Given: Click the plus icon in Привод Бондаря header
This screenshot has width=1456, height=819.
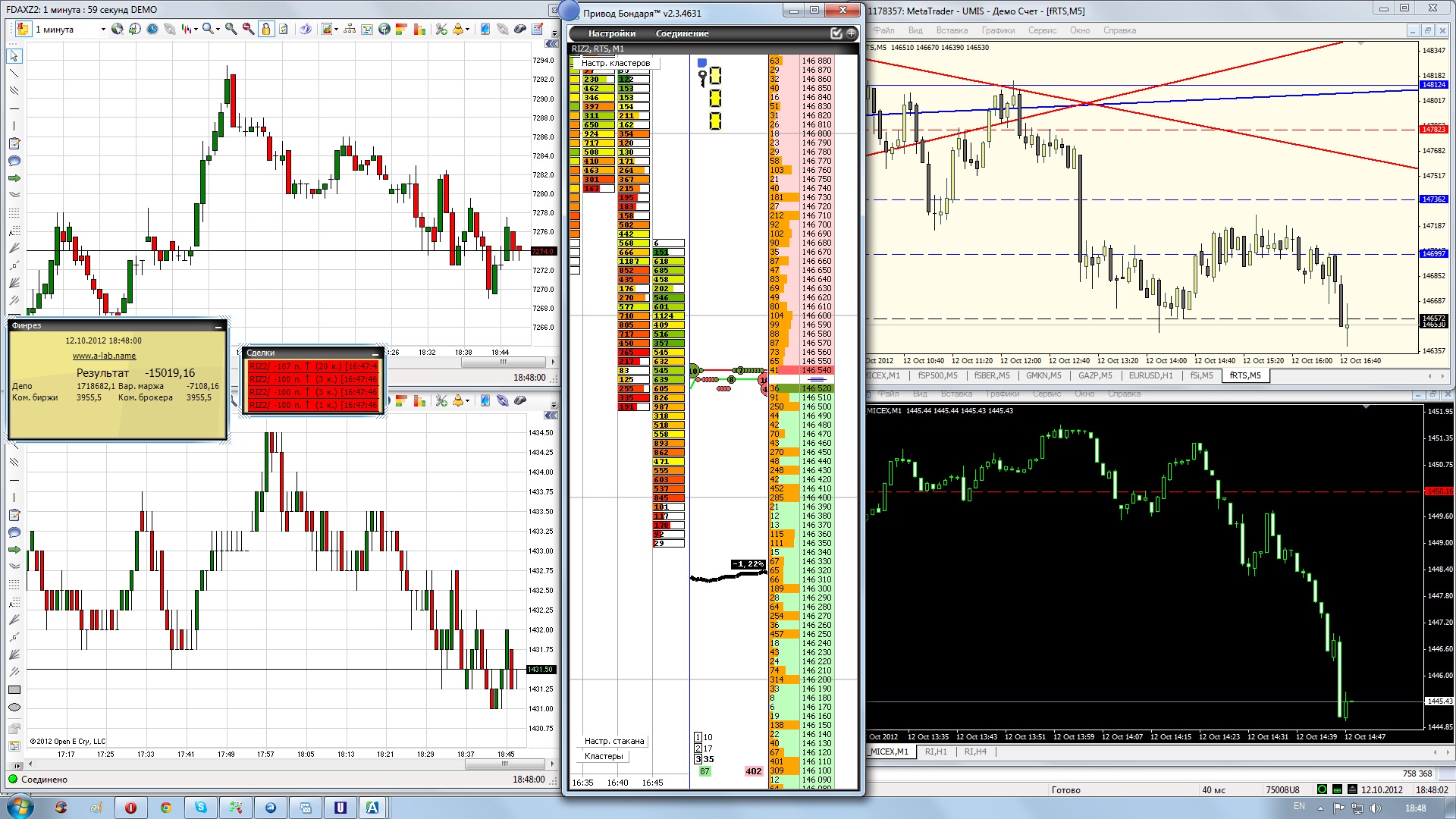Looking at the screenshot, I should (851, 33).
